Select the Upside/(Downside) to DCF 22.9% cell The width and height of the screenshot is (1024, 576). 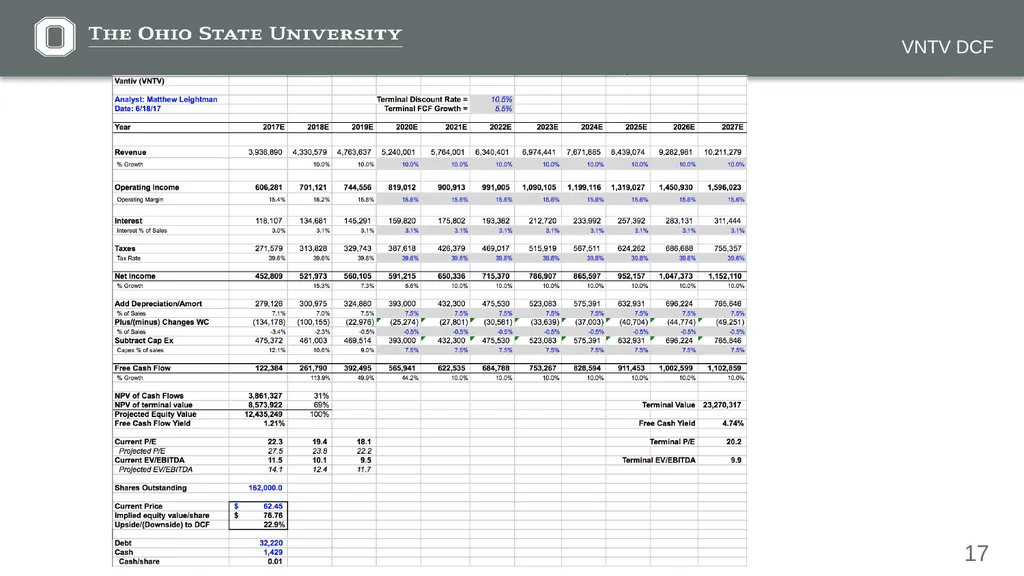click(258, 524)
